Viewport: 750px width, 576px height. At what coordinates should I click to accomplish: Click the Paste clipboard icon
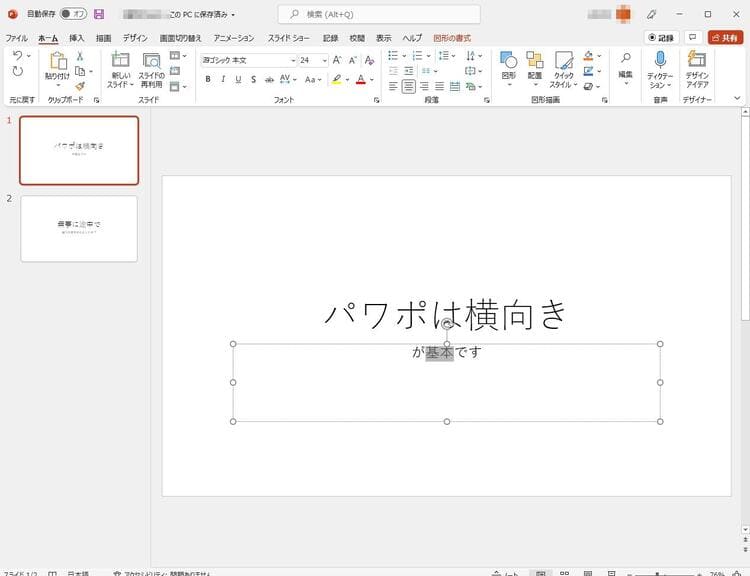(x=58, y=61)
